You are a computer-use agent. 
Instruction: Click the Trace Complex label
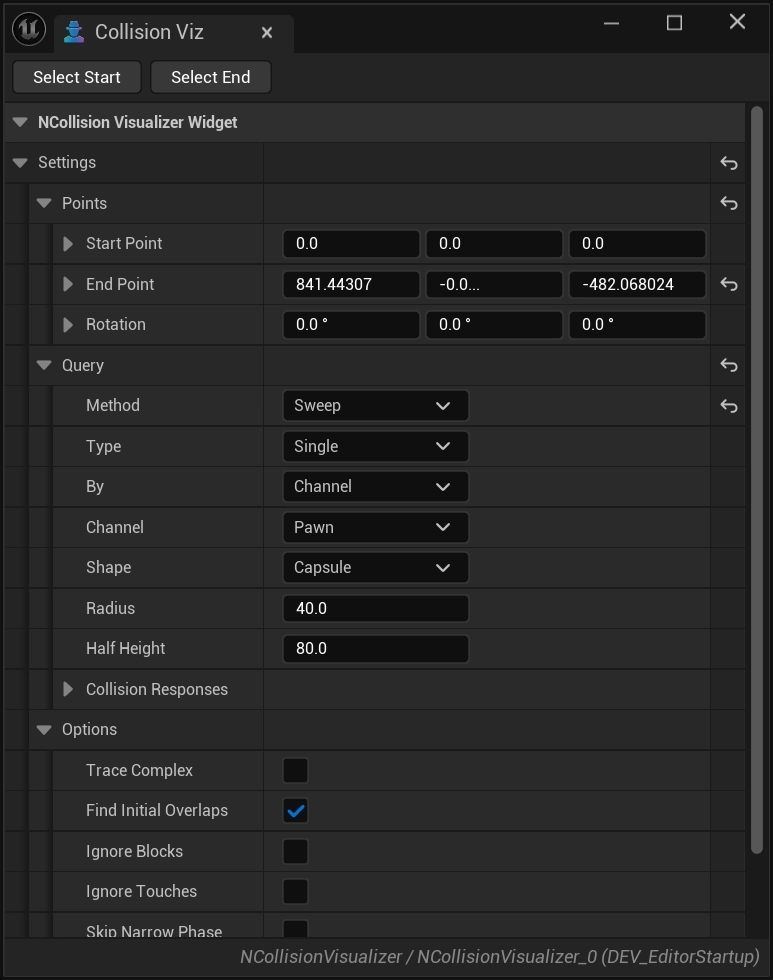click(x=139, y=770)
